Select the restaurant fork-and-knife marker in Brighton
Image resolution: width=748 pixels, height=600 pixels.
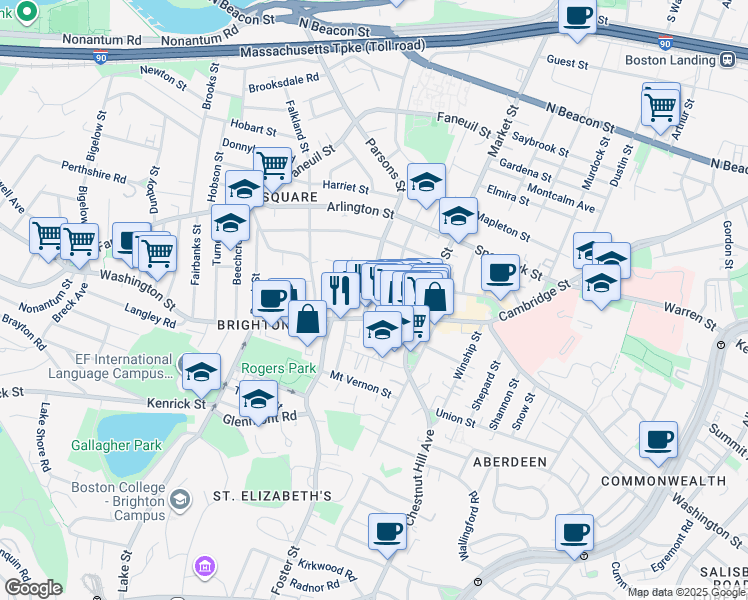pos(341,293)
